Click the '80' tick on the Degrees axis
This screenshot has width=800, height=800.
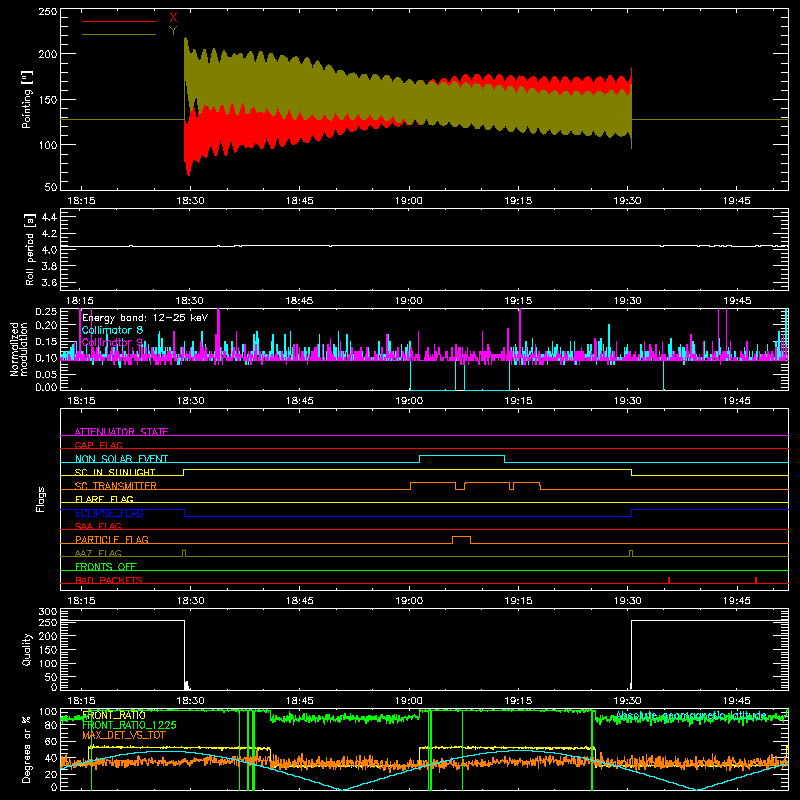[51, 725]
